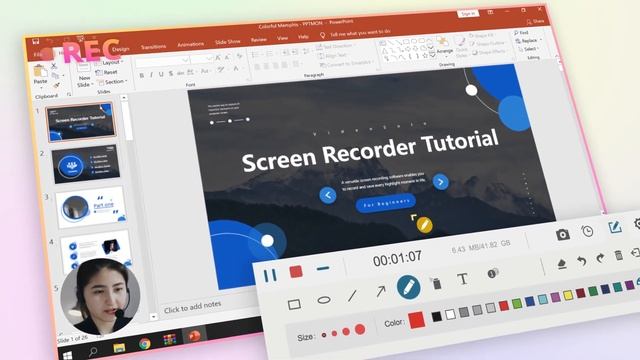
Task: Switch to the Design ribbon tab
Action: [x=121, y=49]
